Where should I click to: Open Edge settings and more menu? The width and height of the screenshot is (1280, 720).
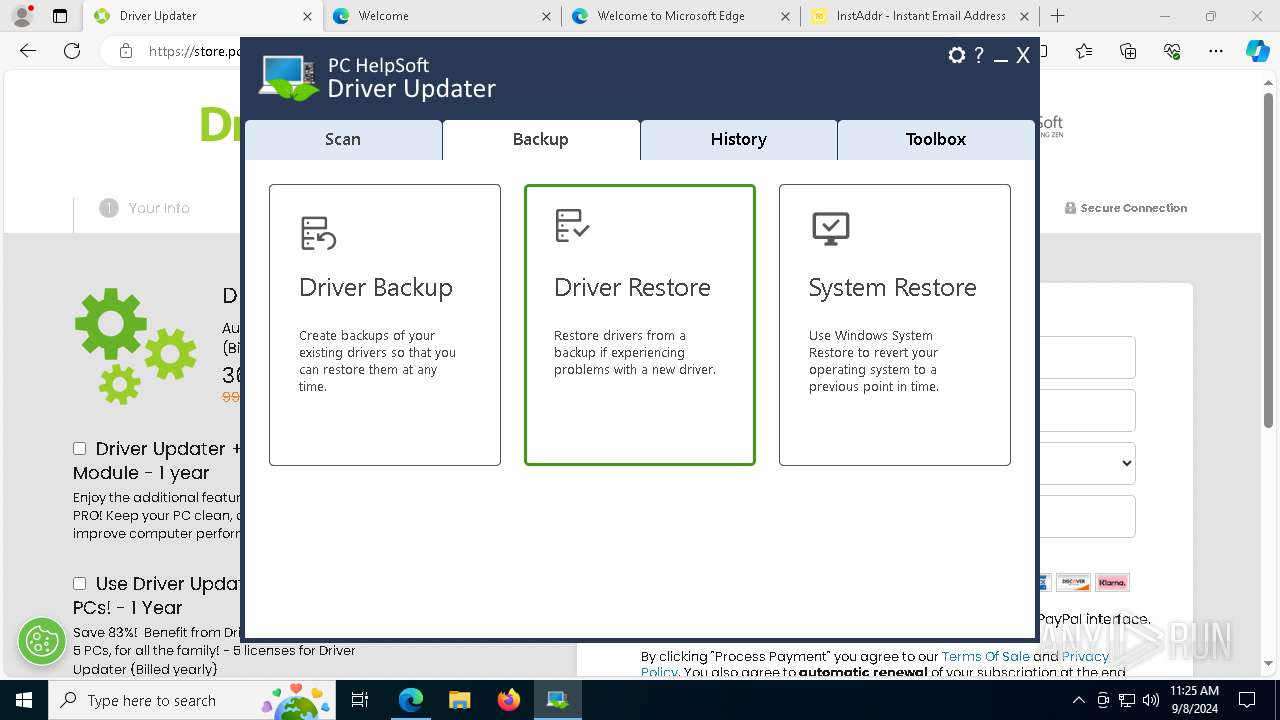[1216, 51]
